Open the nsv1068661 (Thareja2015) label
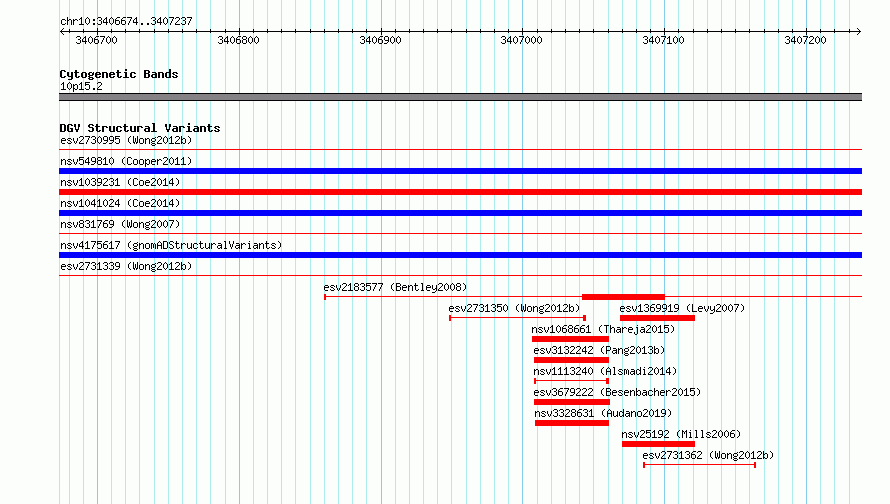890x504 pixels. click(x=603, y=329)
